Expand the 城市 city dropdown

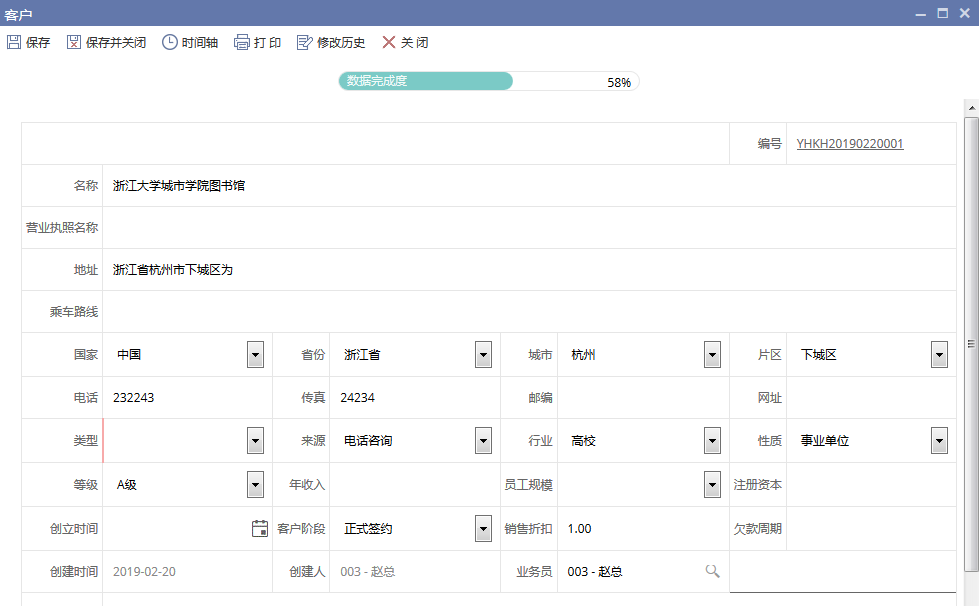click(712, 355)
